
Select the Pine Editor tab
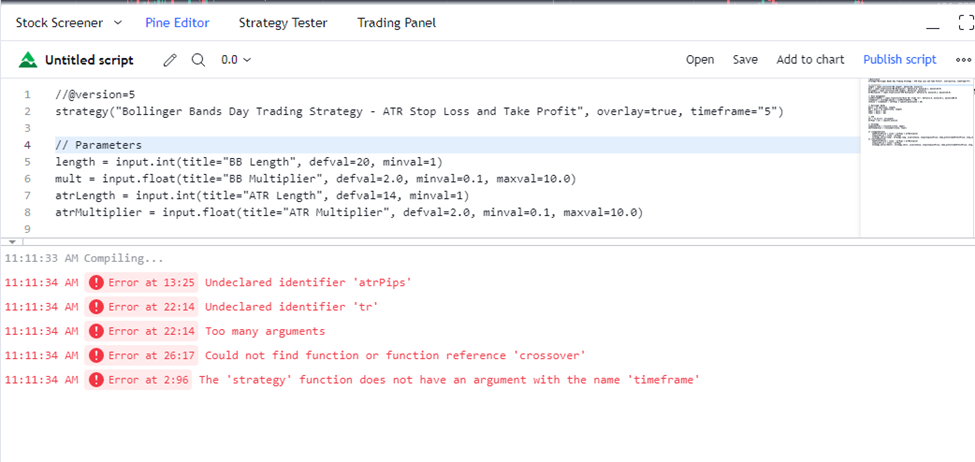[x=177, y=23]
